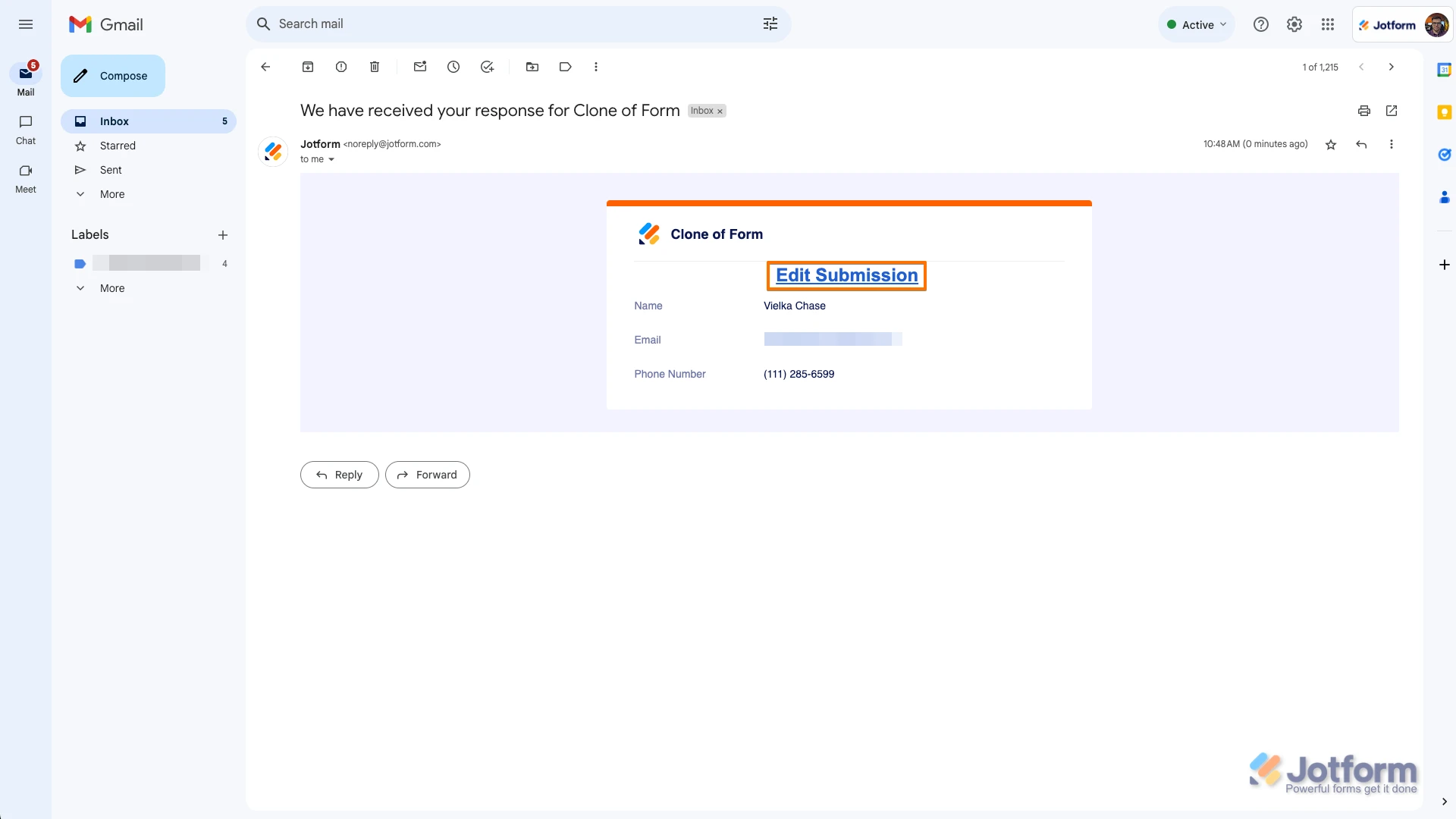This screenshot has width=1456, height=819.
Task: Click the Search mail input field
Action: point(500,24)
